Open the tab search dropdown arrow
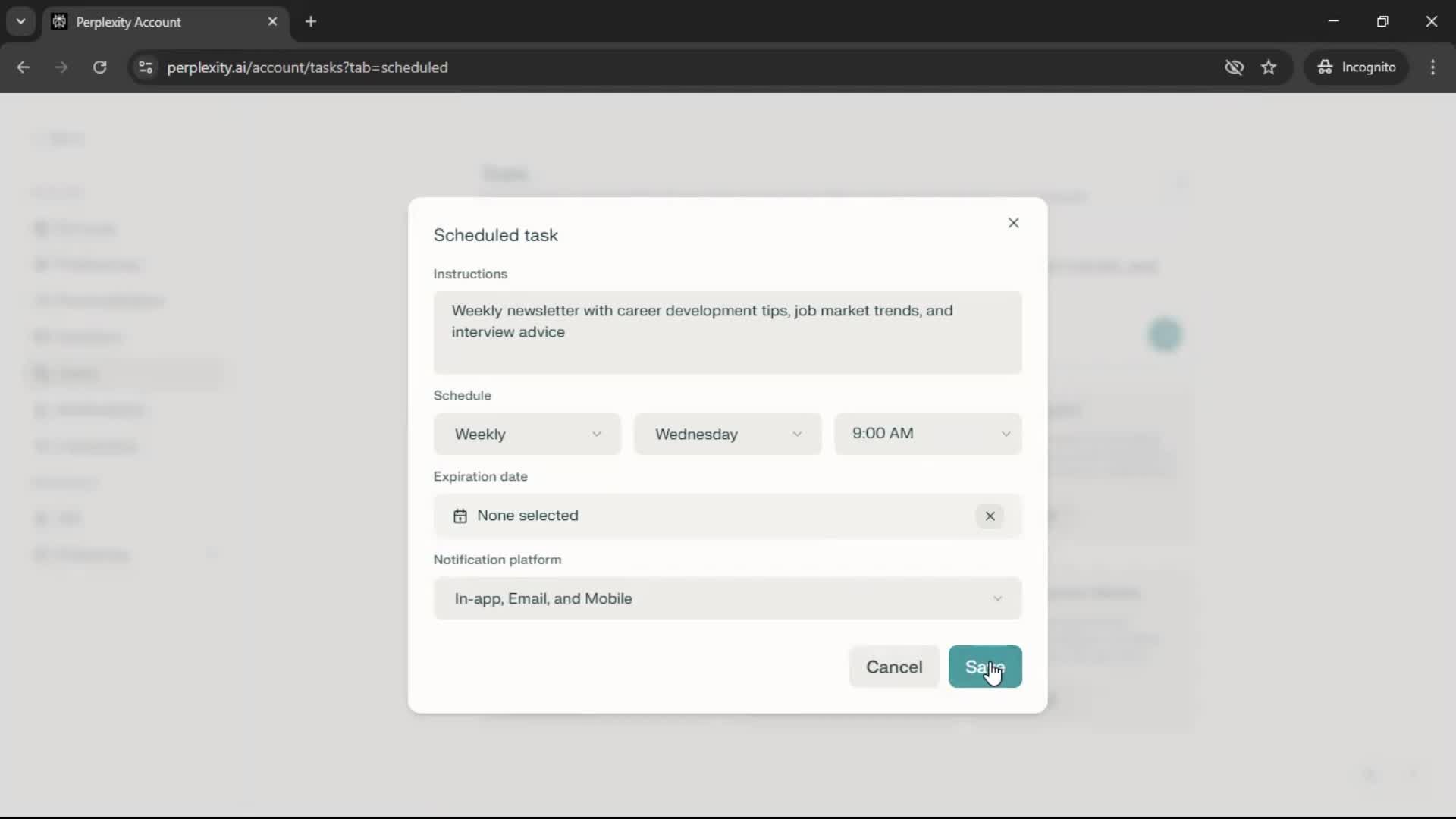This screenshot has width=1456, height=819. click(21, 22)
